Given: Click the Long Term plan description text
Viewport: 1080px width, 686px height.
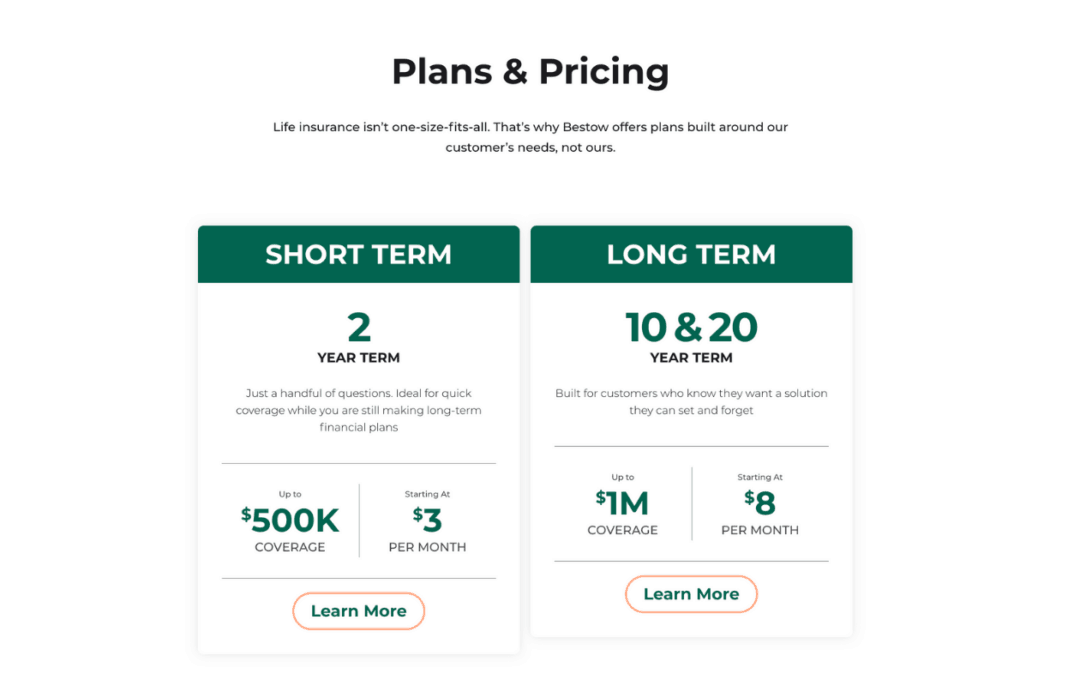Looking at the screenshot, I should point(691,401).
